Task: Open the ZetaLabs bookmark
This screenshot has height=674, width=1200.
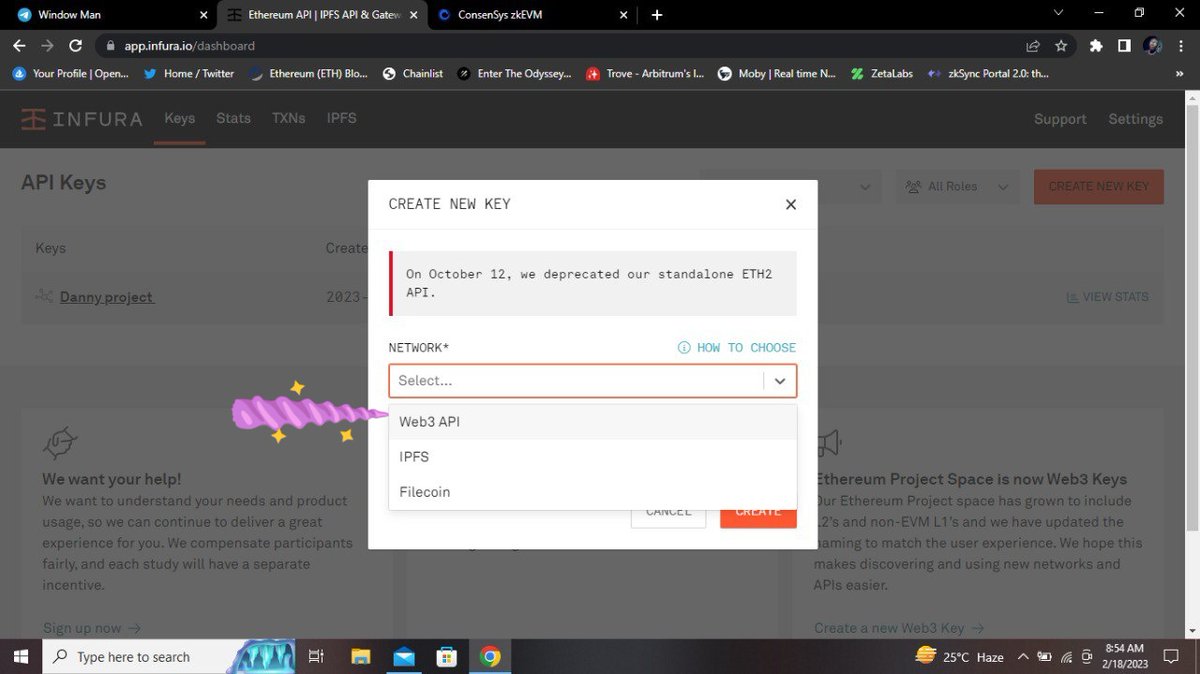Action: (883, 73)
